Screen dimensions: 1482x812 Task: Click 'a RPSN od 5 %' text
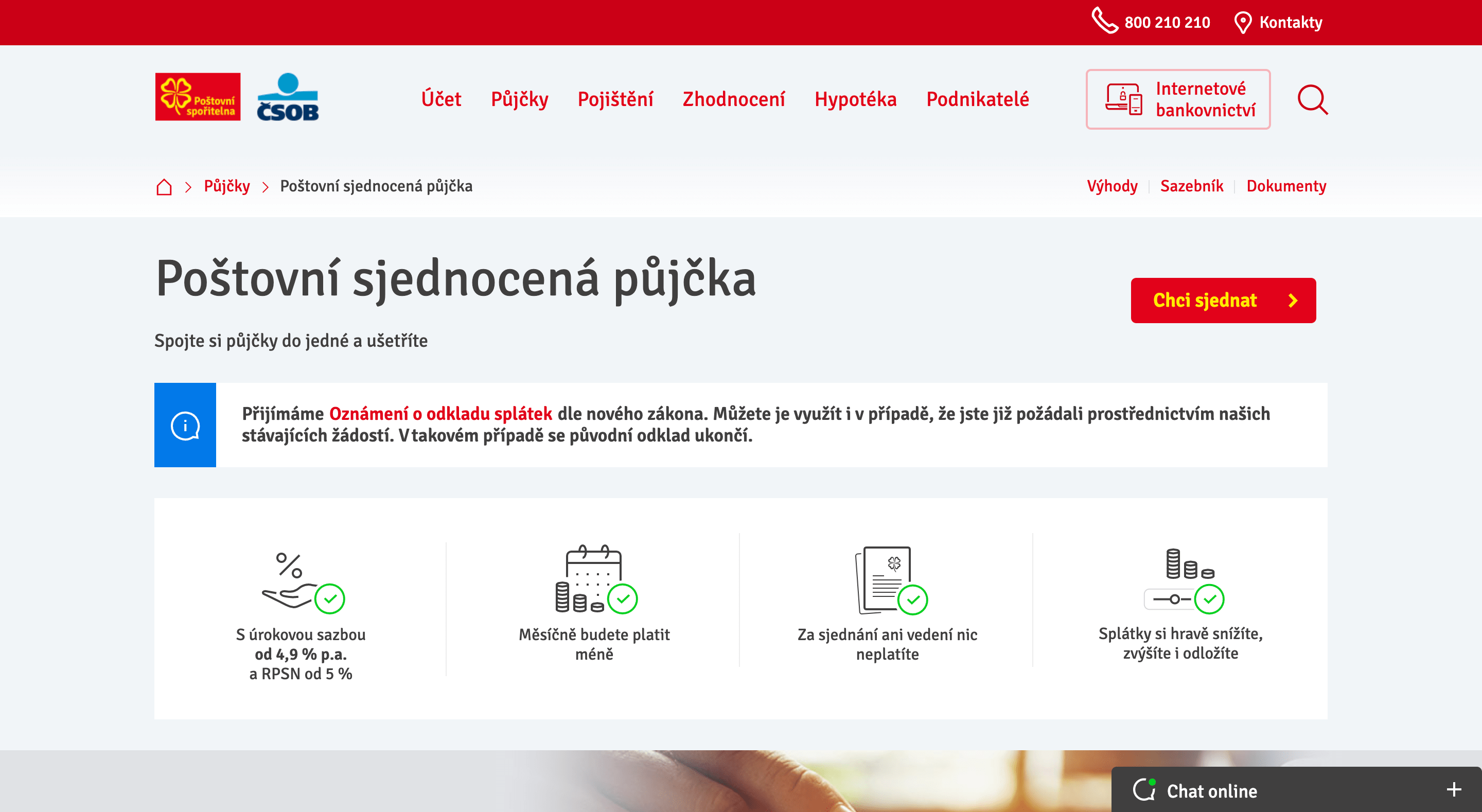[301, 674]
